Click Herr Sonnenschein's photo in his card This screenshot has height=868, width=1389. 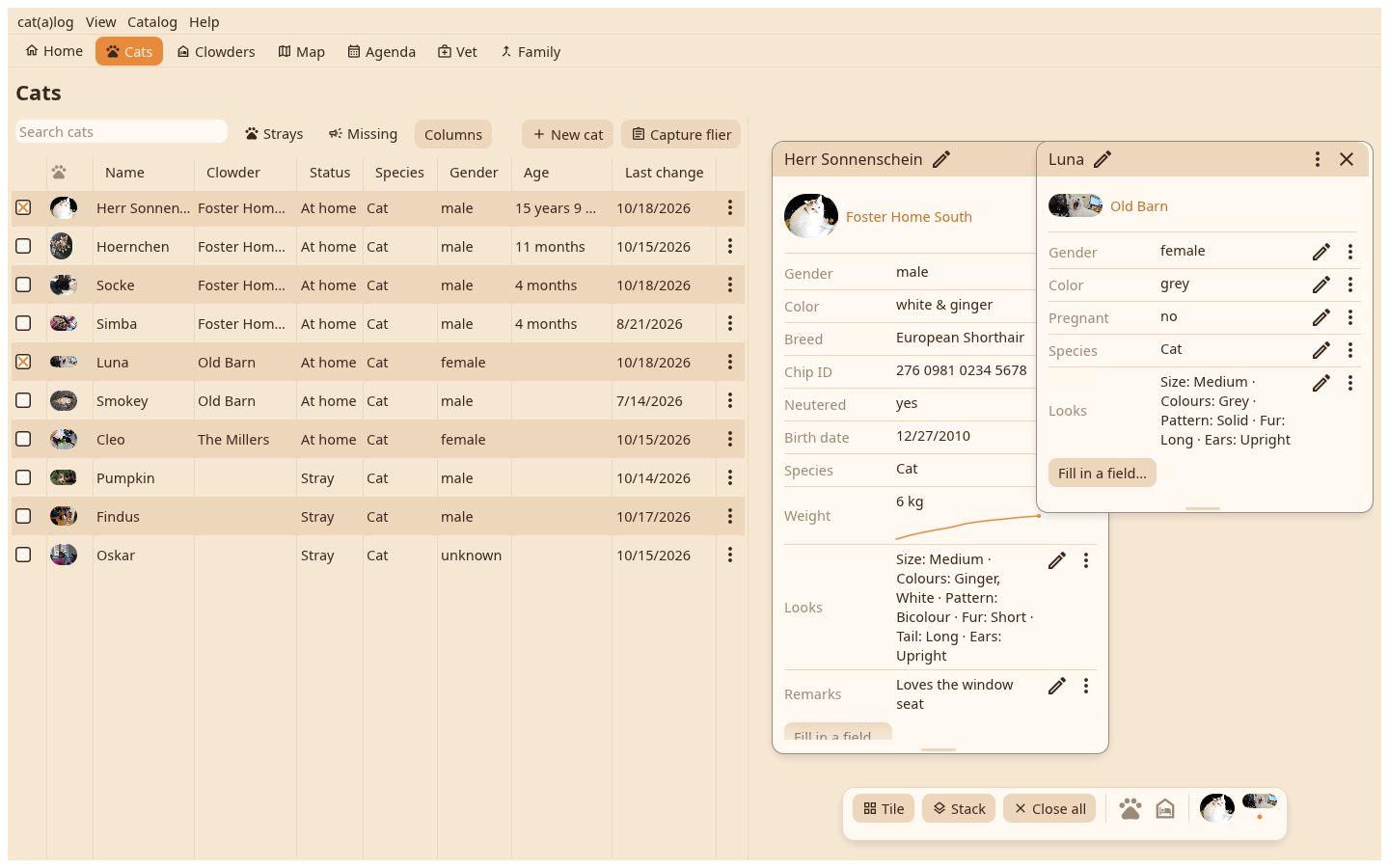[811, 216]
